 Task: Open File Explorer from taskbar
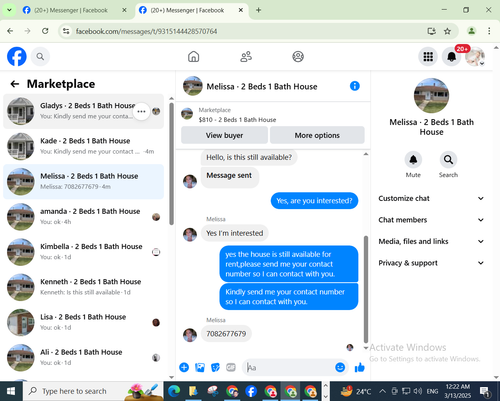click(x=193, y=391)
